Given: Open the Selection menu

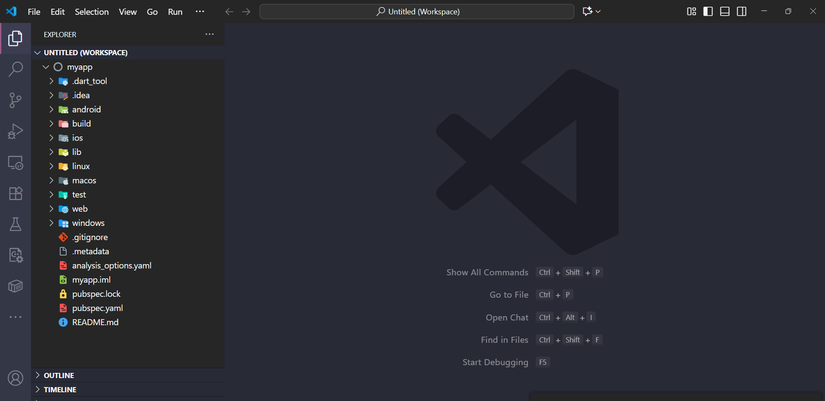Looking at the screenshot, I should (92, 12).
